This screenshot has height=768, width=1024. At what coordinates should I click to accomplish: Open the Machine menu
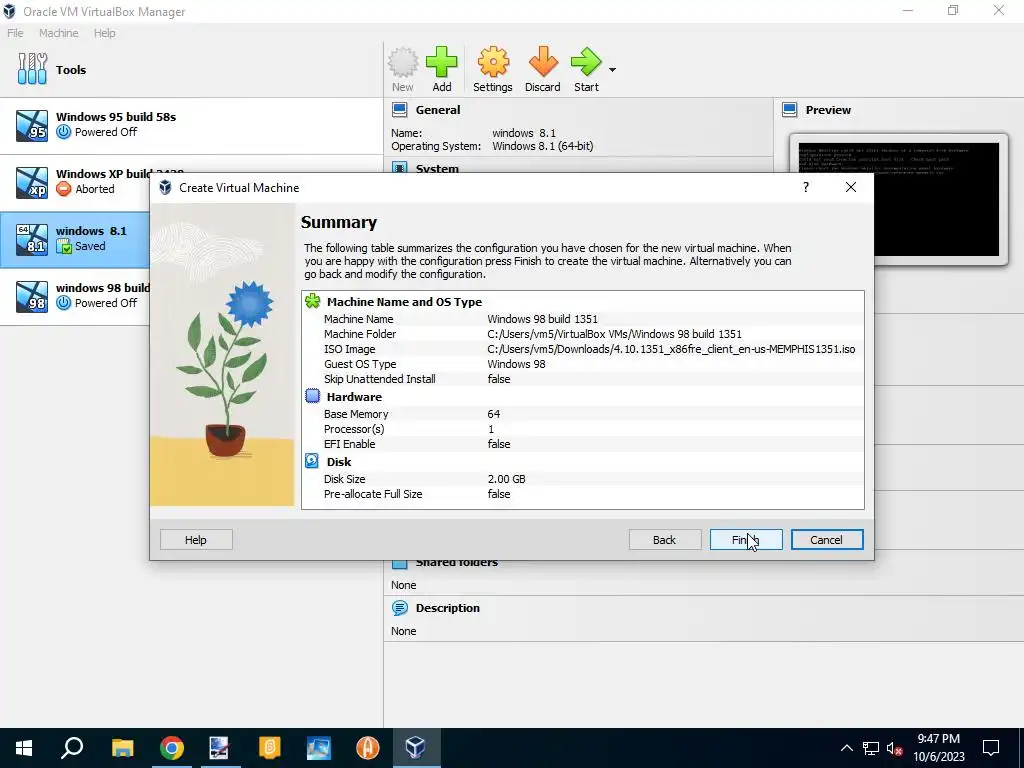(x=58, y=33)
